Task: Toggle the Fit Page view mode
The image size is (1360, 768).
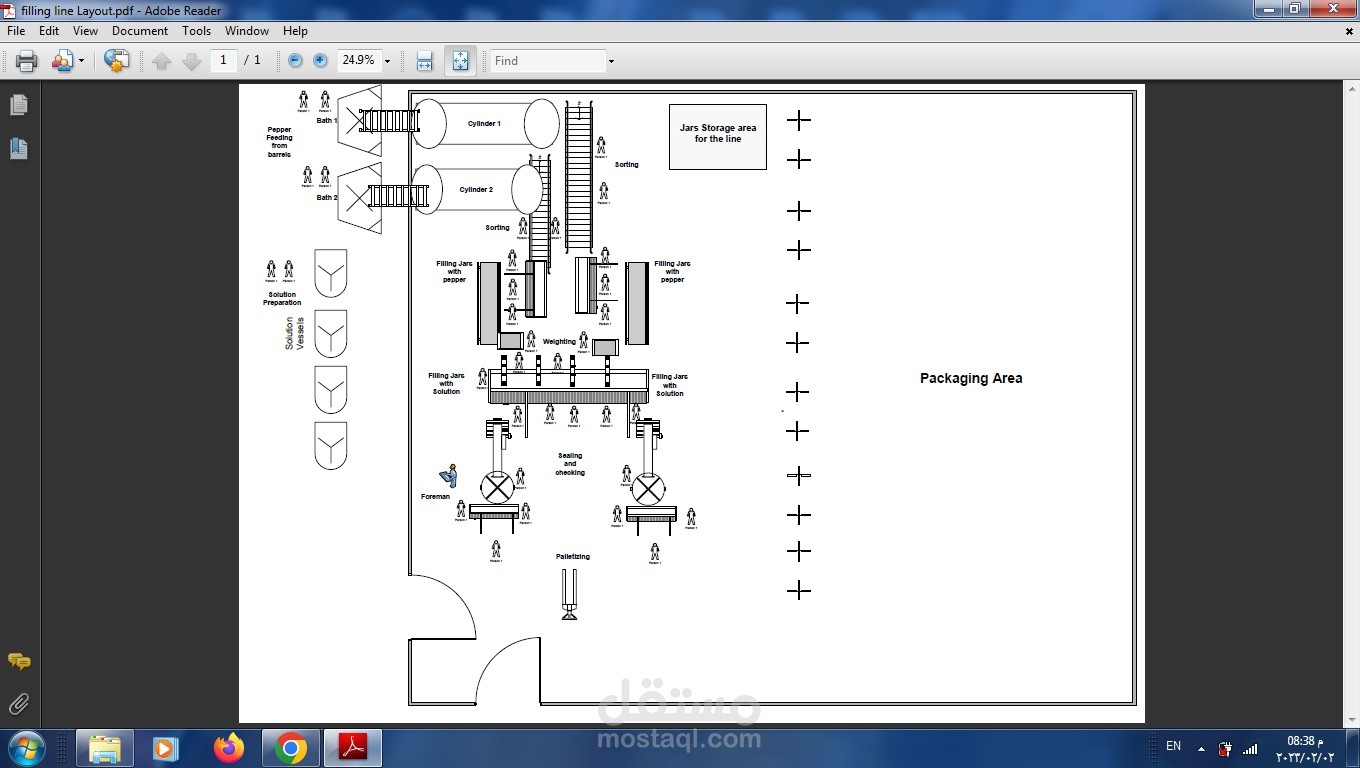Action: point(460,60)
